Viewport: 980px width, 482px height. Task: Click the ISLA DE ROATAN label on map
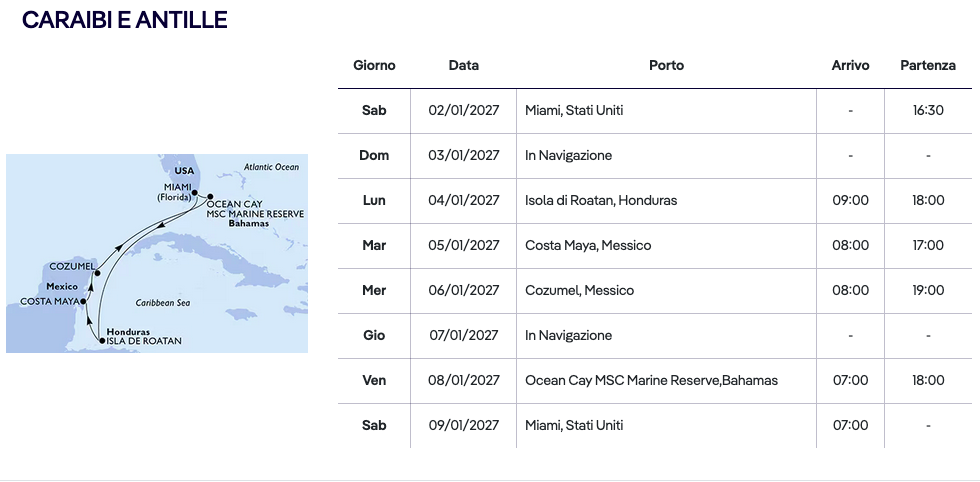(x=144, y=341)
